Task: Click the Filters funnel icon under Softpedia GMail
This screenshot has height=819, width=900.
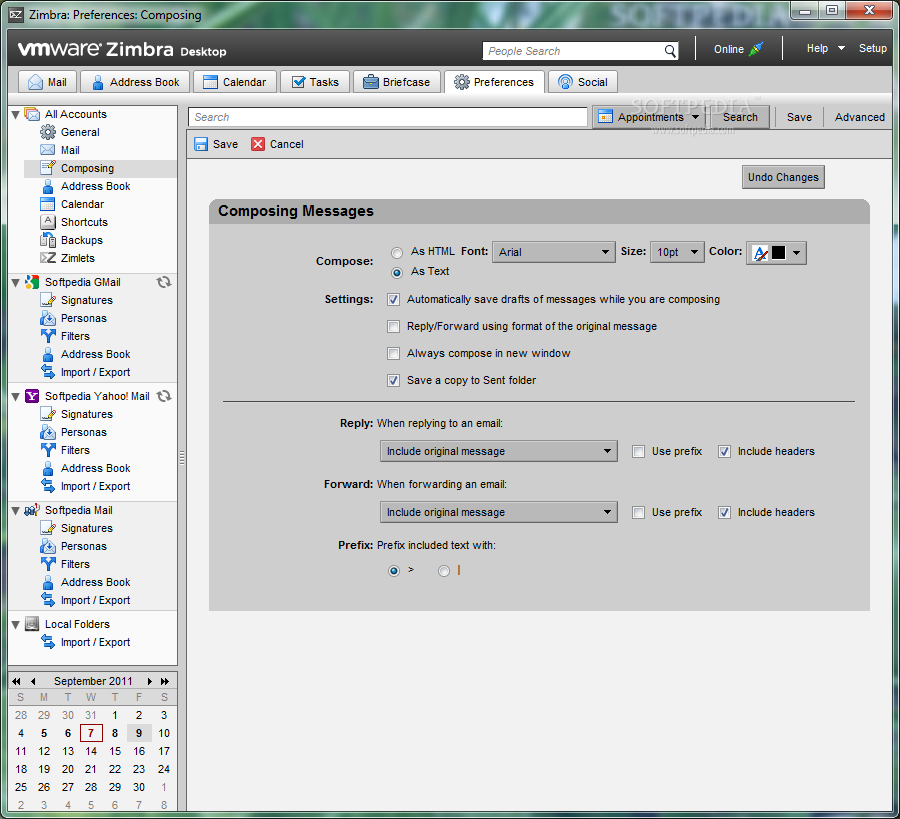Action: pos(48,336)
